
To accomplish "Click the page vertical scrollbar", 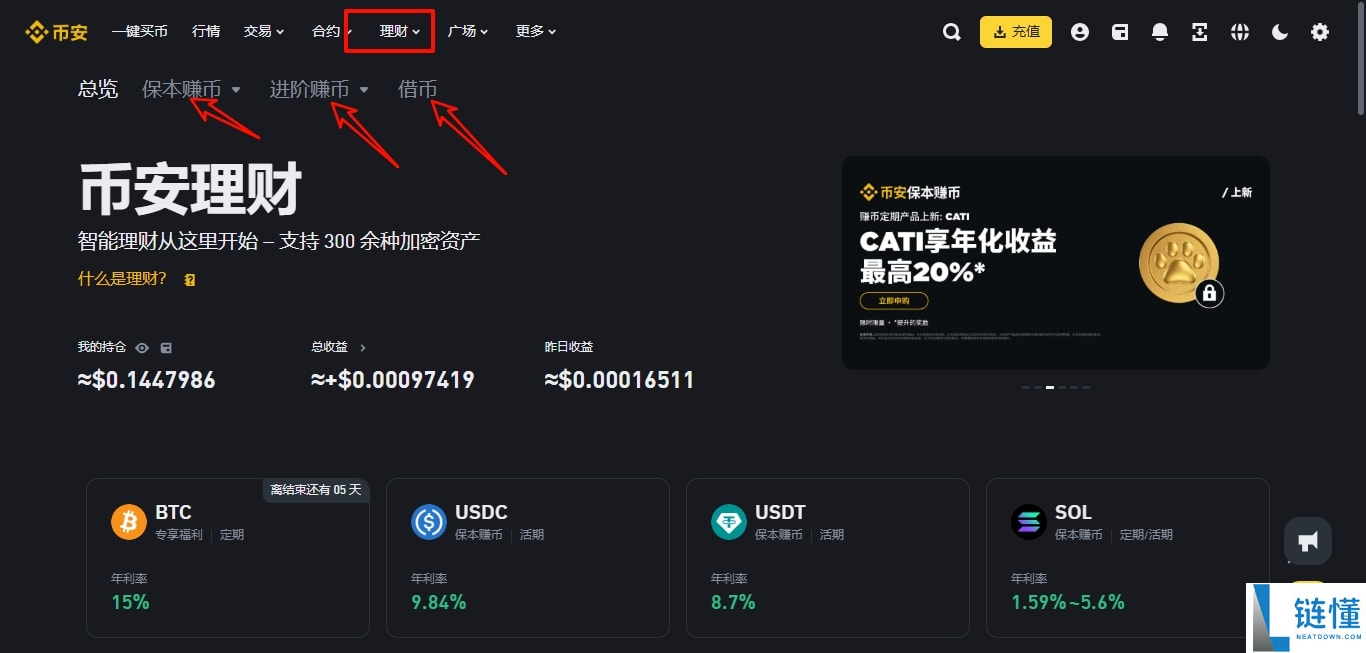I will [x=1360, y=60].
